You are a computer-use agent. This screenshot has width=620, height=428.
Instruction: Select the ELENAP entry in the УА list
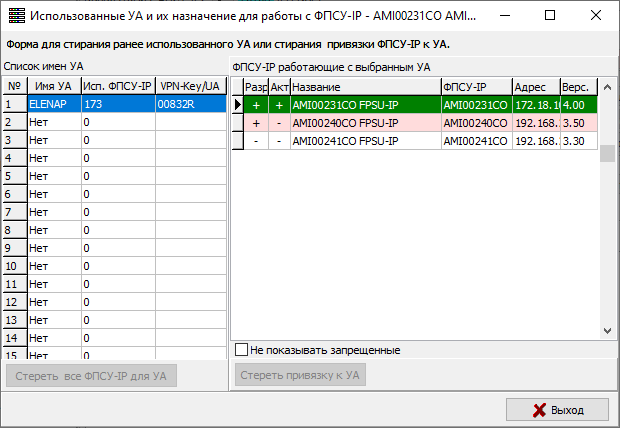(x=53, y=104)
